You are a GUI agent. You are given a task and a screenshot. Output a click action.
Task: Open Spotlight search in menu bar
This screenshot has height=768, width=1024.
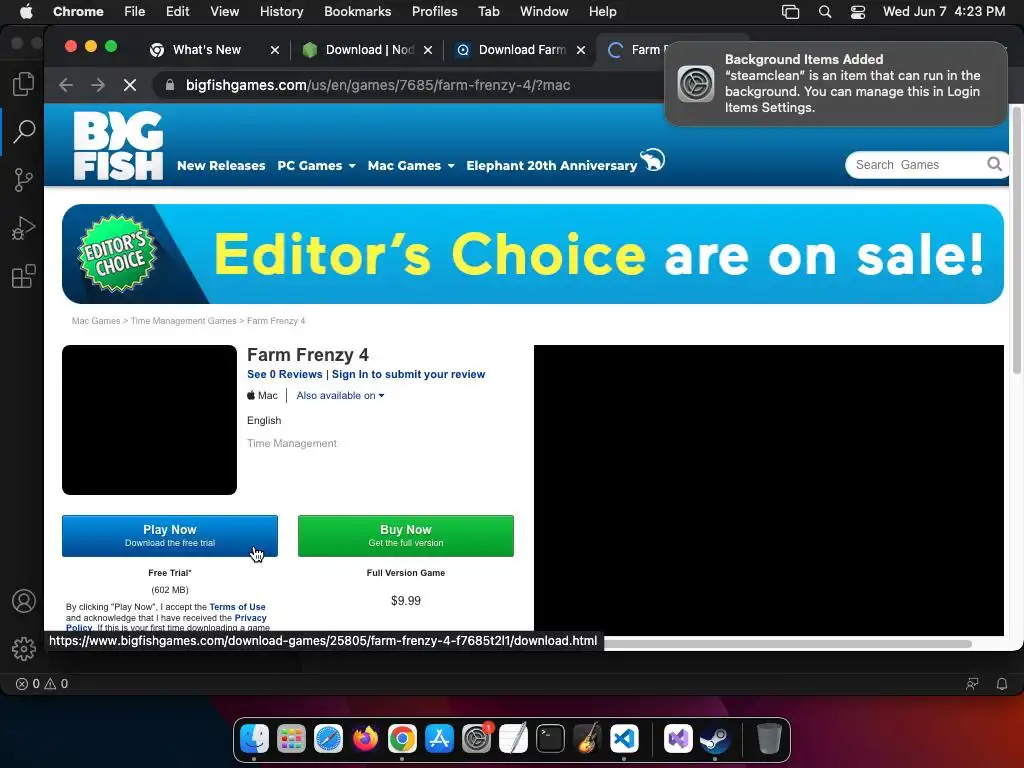(x=825, y=12)
